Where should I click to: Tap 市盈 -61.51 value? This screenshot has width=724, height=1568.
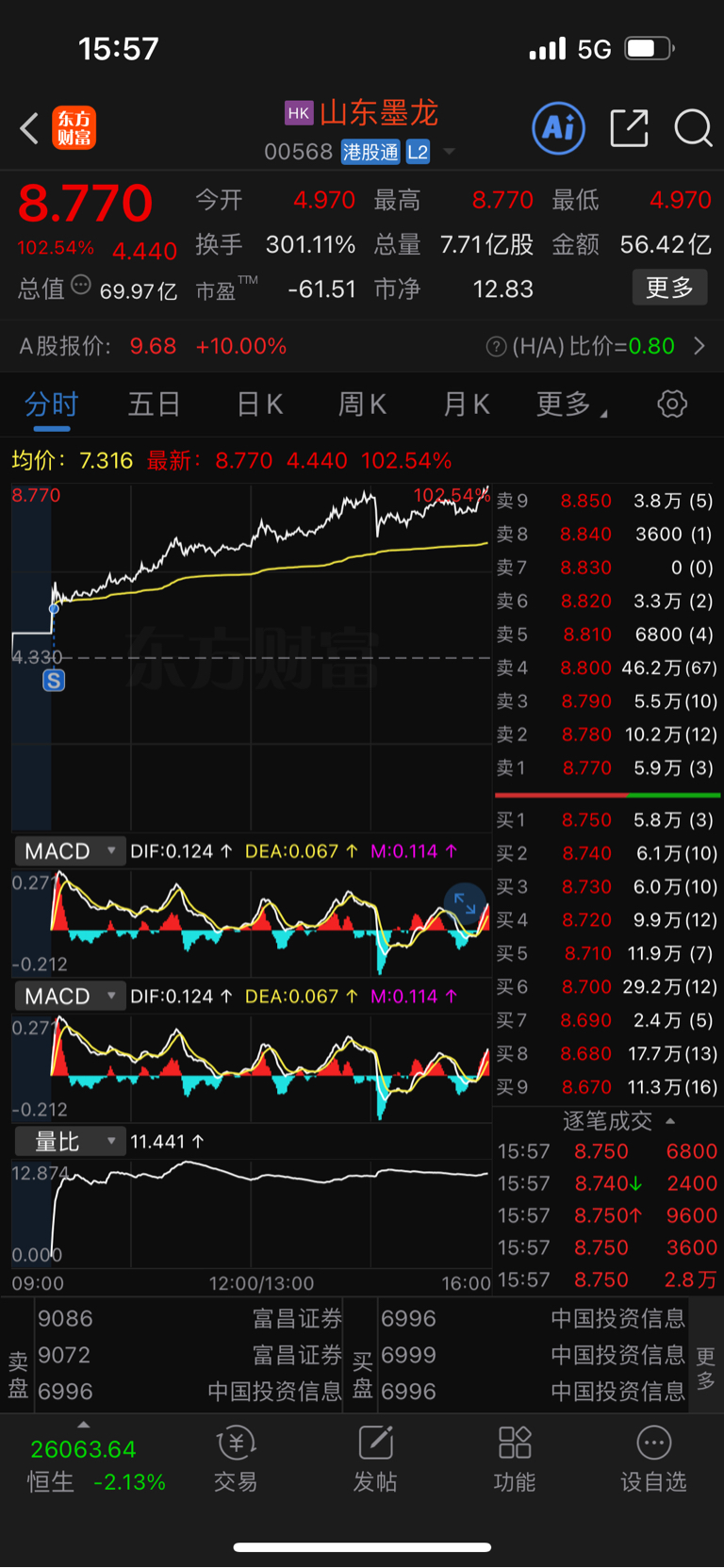321,289
